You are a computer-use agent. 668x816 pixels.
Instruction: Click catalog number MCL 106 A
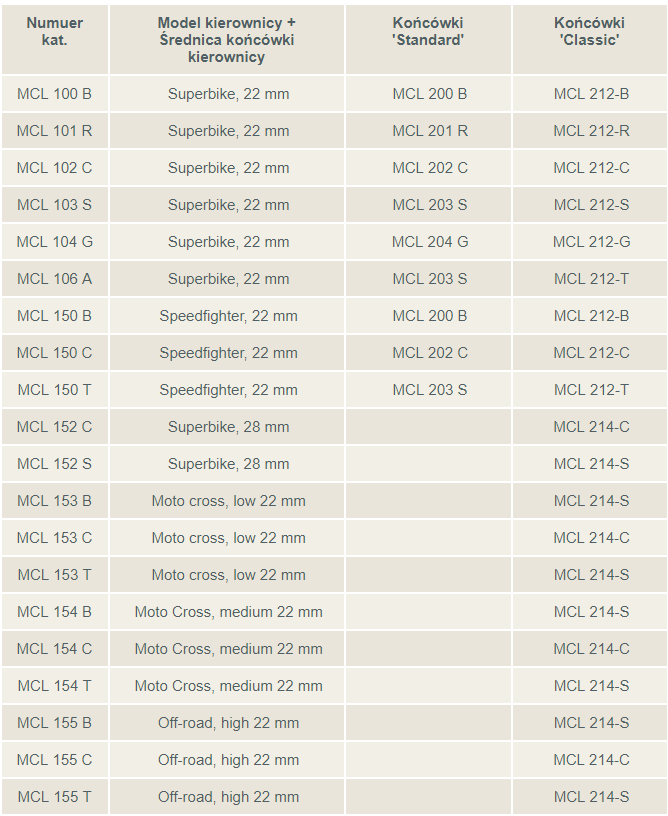(55, 279)
